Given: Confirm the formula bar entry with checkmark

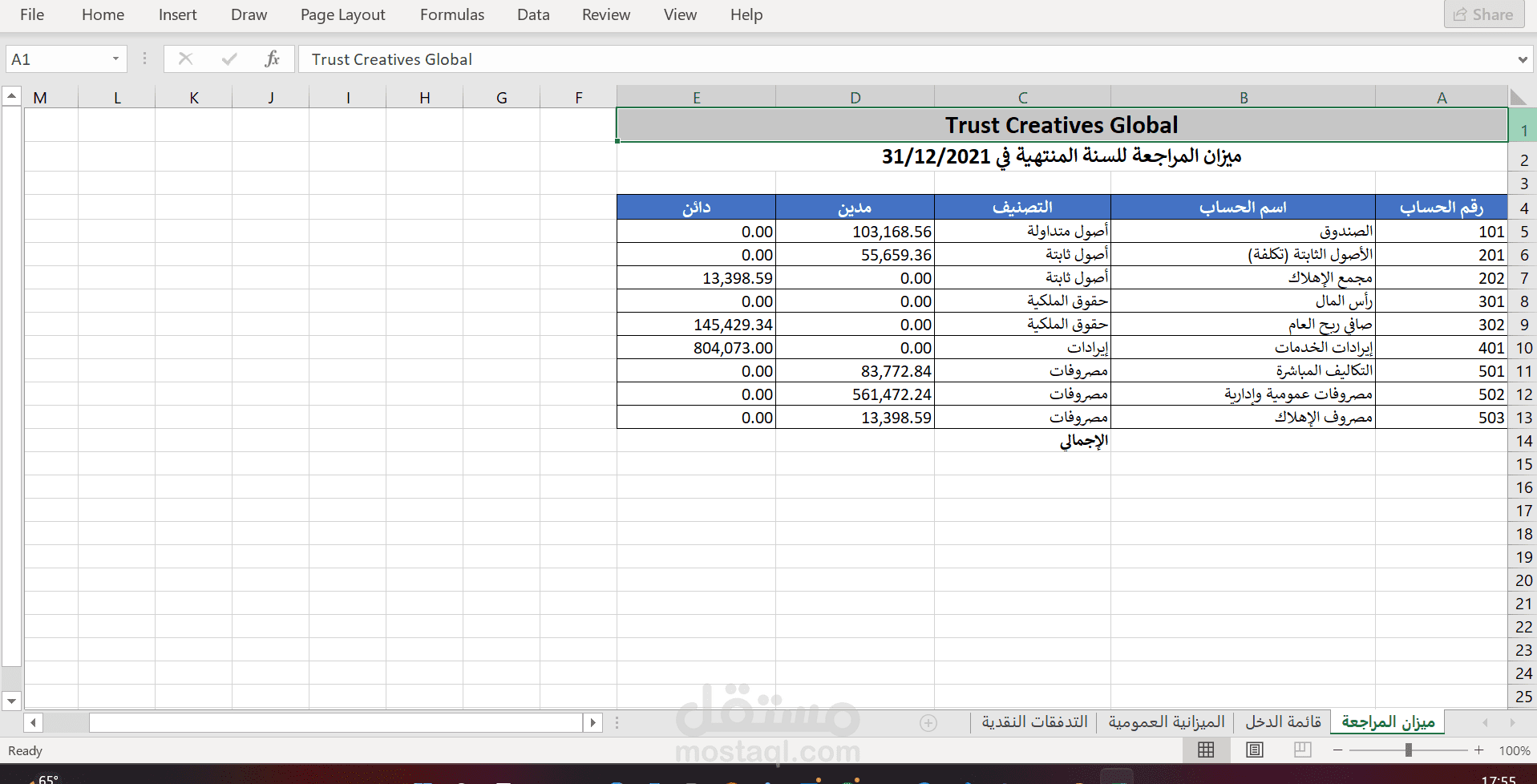Looking at the screenshot, I should click(x=229, y=59).
